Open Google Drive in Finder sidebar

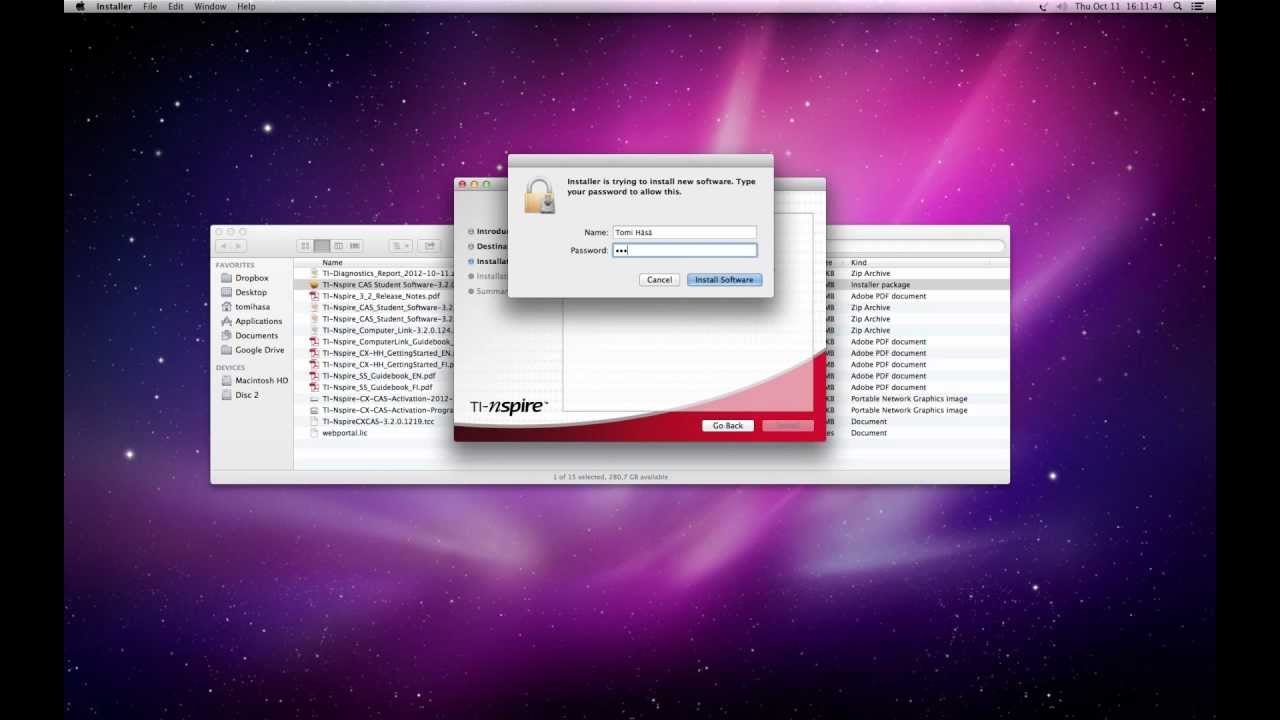point(252,350)
